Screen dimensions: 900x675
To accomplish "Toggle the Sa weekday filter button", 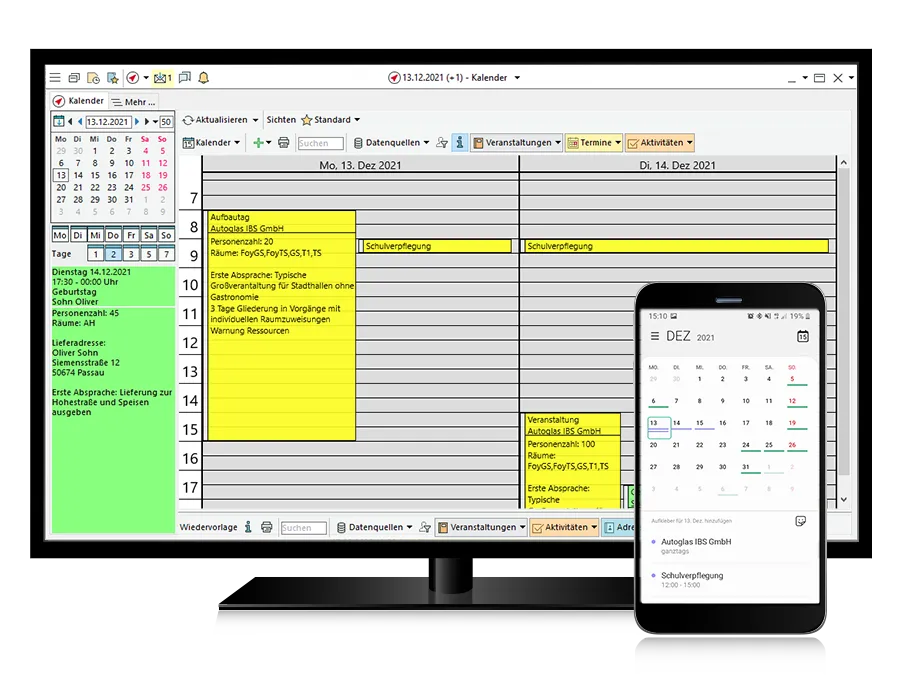I will coord(148,235).
